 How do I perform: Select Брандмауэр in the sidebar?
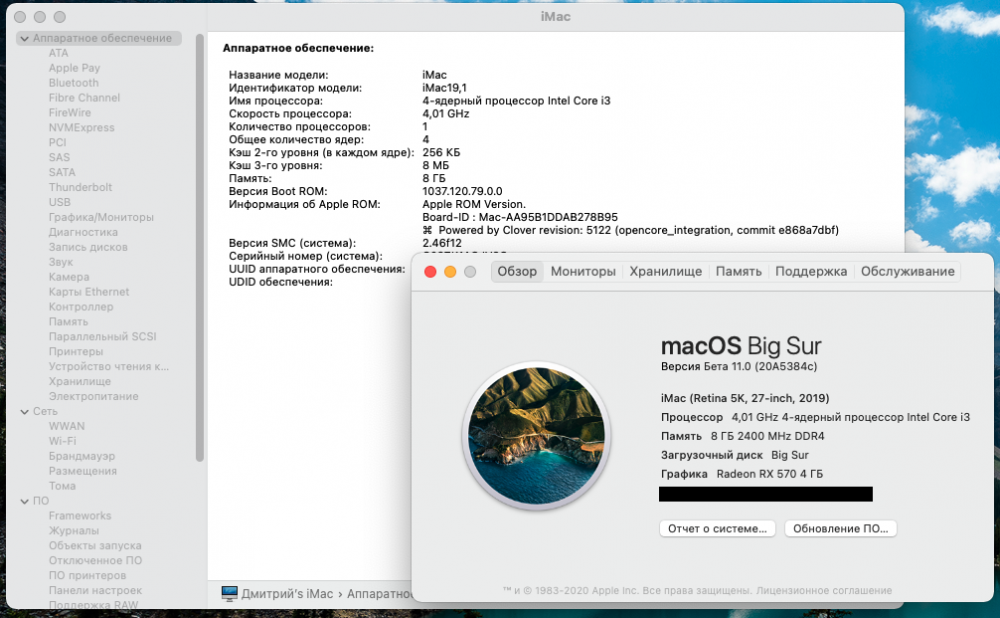coord(82,456)
